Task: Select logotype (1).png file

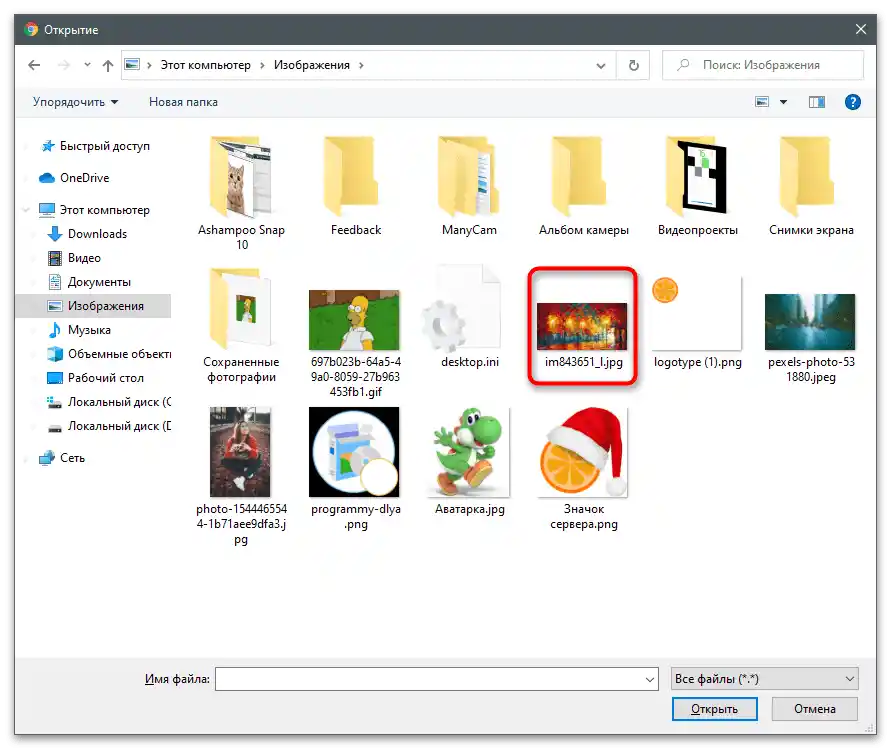Action: click(697, 323)
